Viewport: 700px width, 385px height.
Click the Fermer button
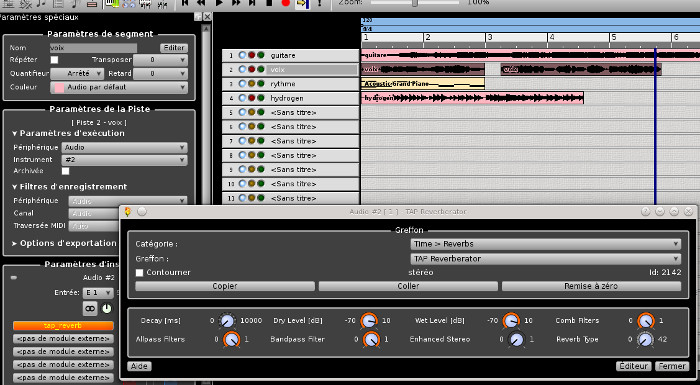(x=672, y=366)
